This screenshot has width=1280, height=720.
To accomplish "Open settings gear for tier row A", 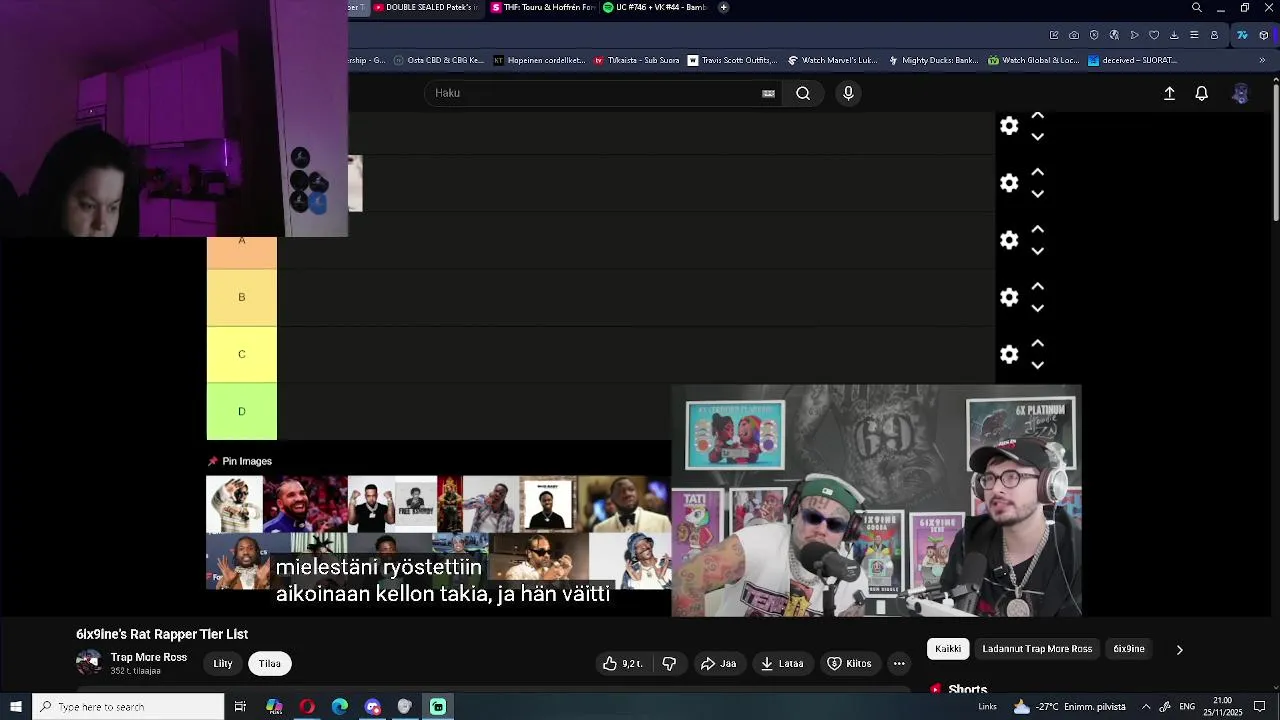I will (1009, 240).
